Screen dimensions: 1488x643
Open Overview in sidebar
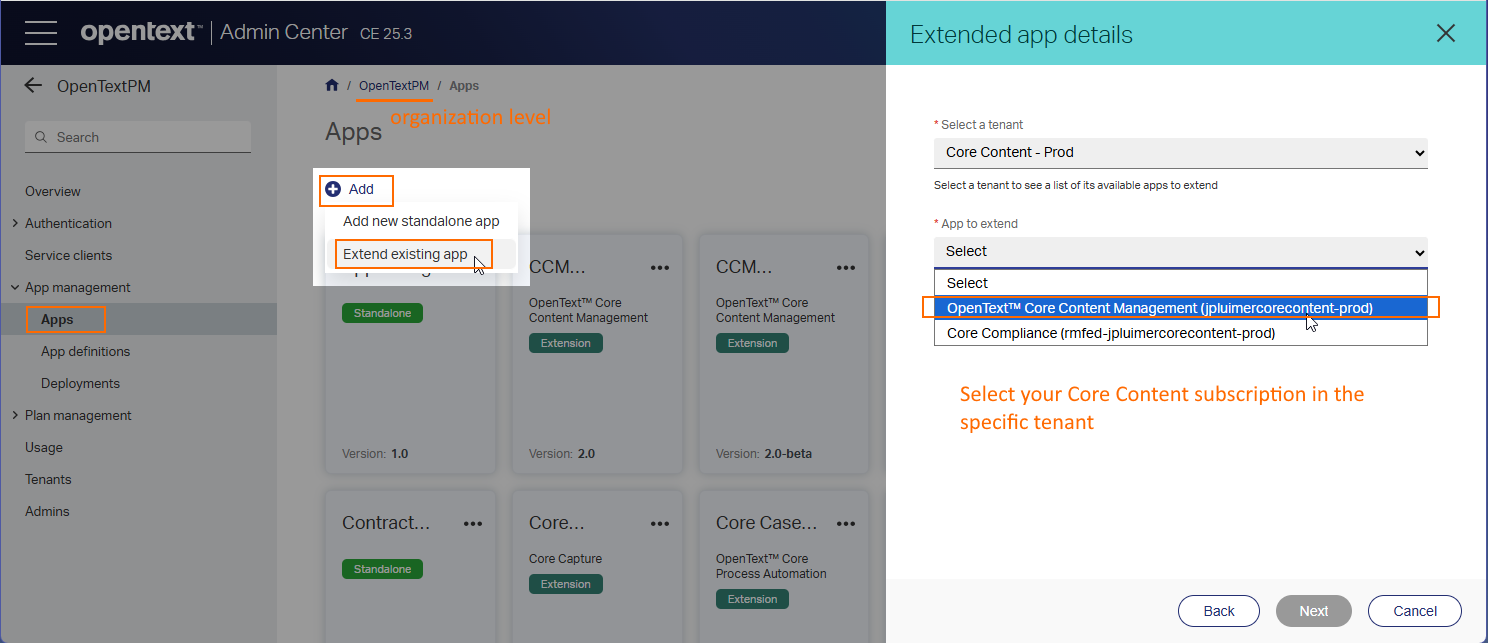(53, 191)
